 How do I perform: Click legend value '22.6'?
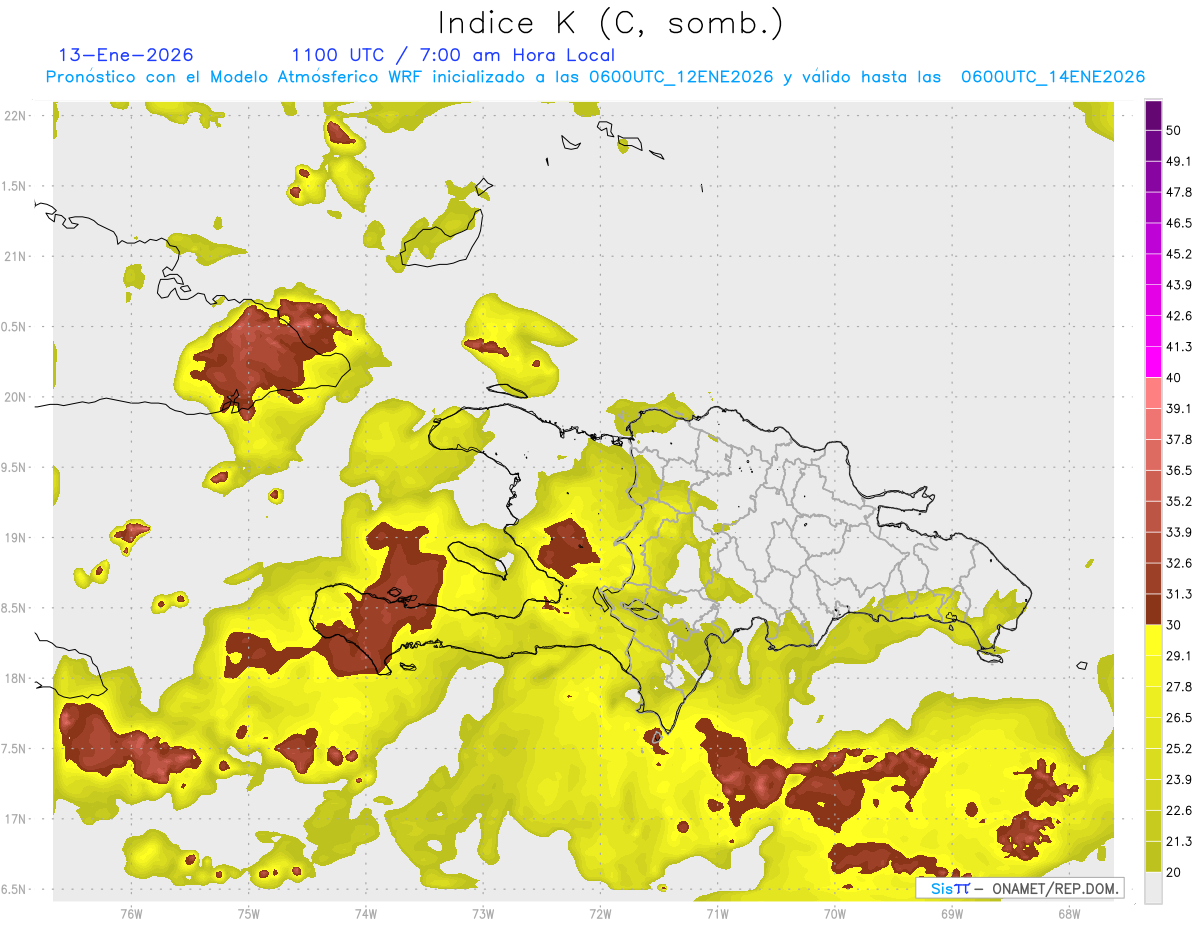click(1178, 811)
